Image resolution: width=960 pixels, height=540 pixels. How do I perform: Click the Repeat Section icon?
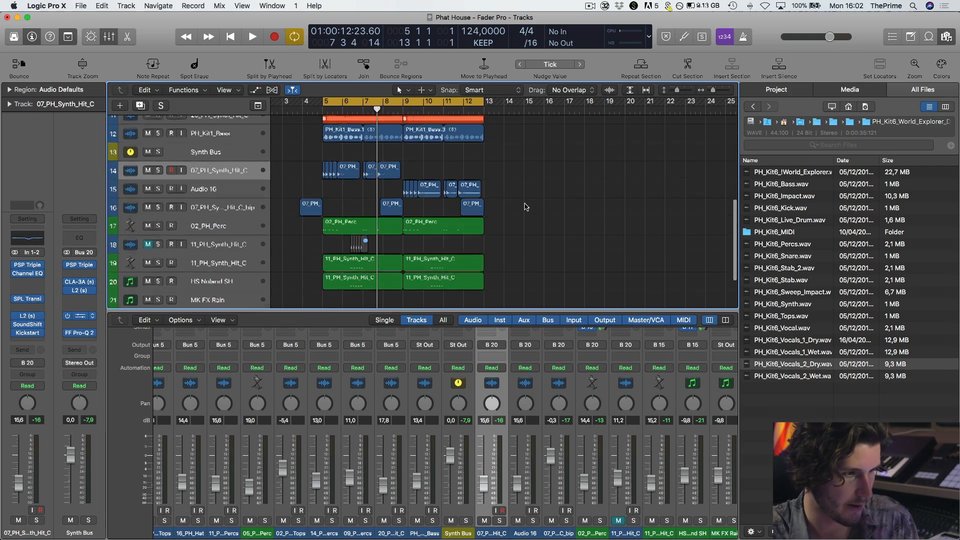click(640, 64)
